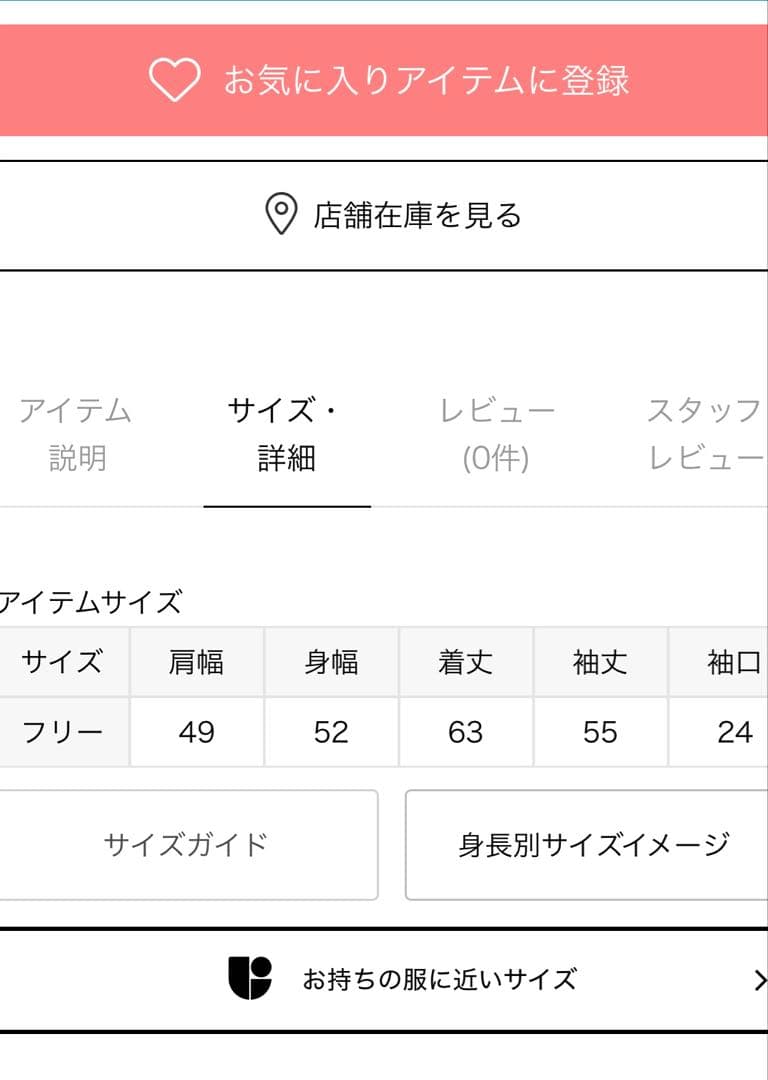Image resolution: width=768 pixels, height=1080 pixels.
Task: Open the サイズガイド page
Action: [x=185, y=843]
